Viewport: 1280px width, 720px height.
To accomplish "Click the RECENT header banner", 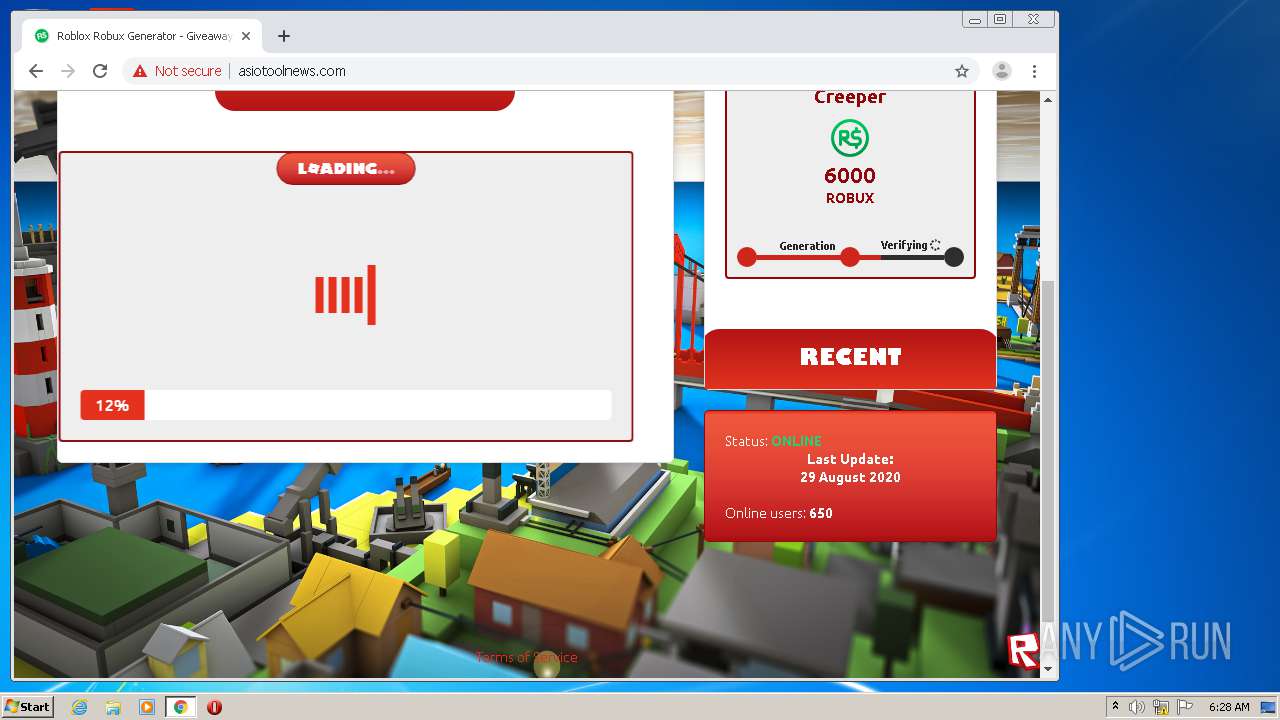I will point(851,358).
